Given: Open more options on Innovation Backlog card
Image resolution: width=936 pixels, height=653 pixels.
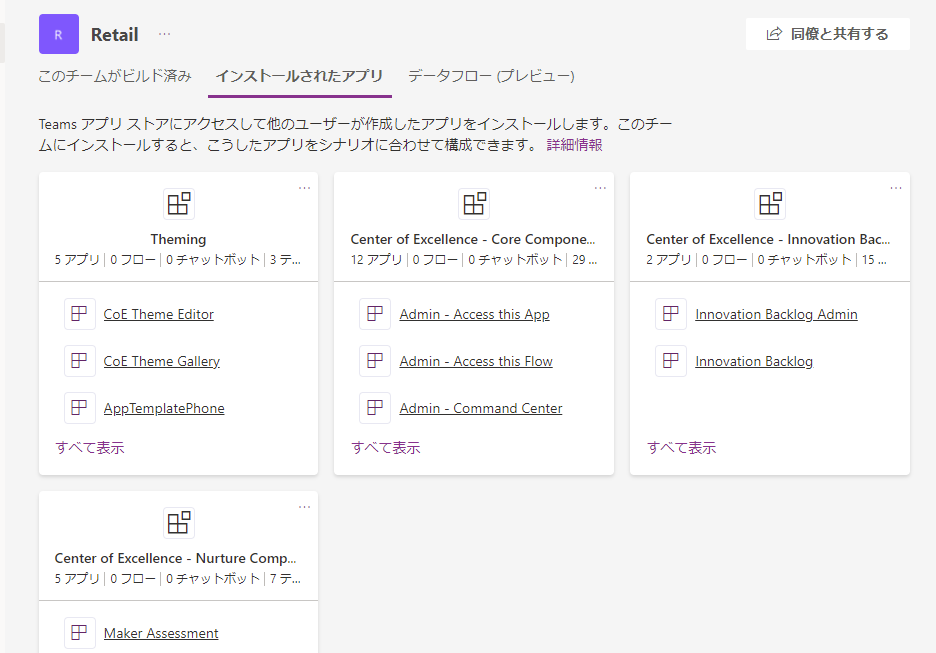Looking at the screenshot, I should [x=896, y=188].
